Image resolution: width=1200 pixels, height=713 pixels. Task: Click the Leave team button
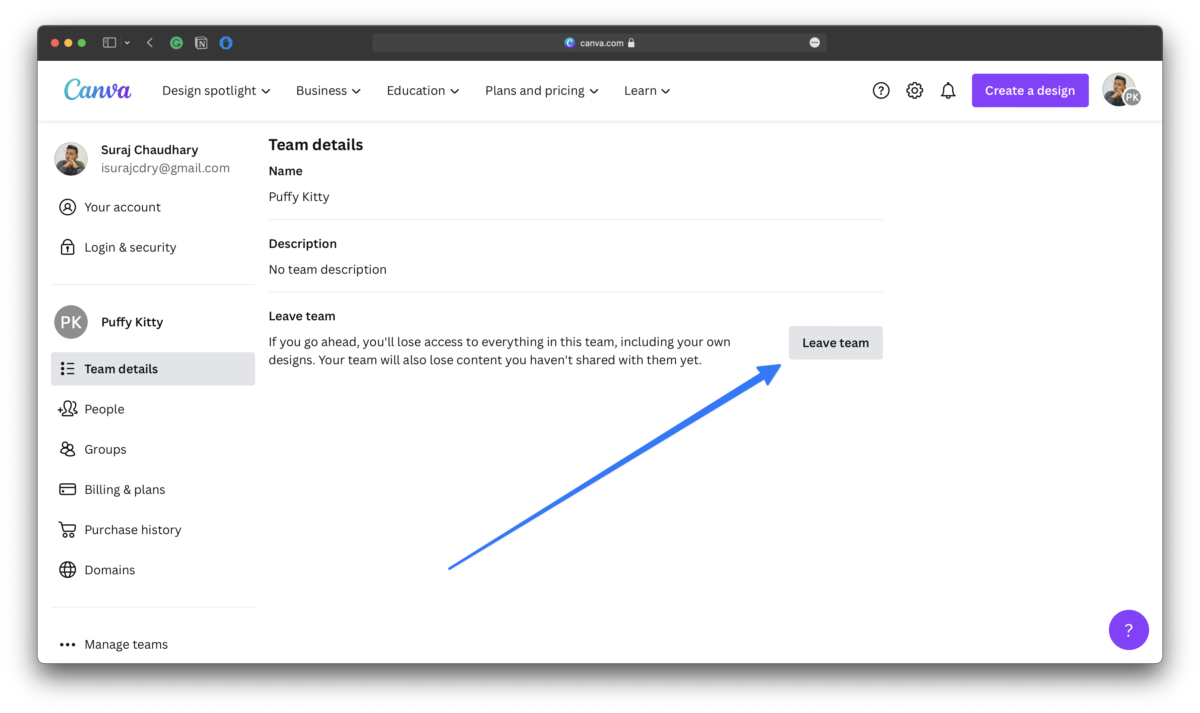835,342
